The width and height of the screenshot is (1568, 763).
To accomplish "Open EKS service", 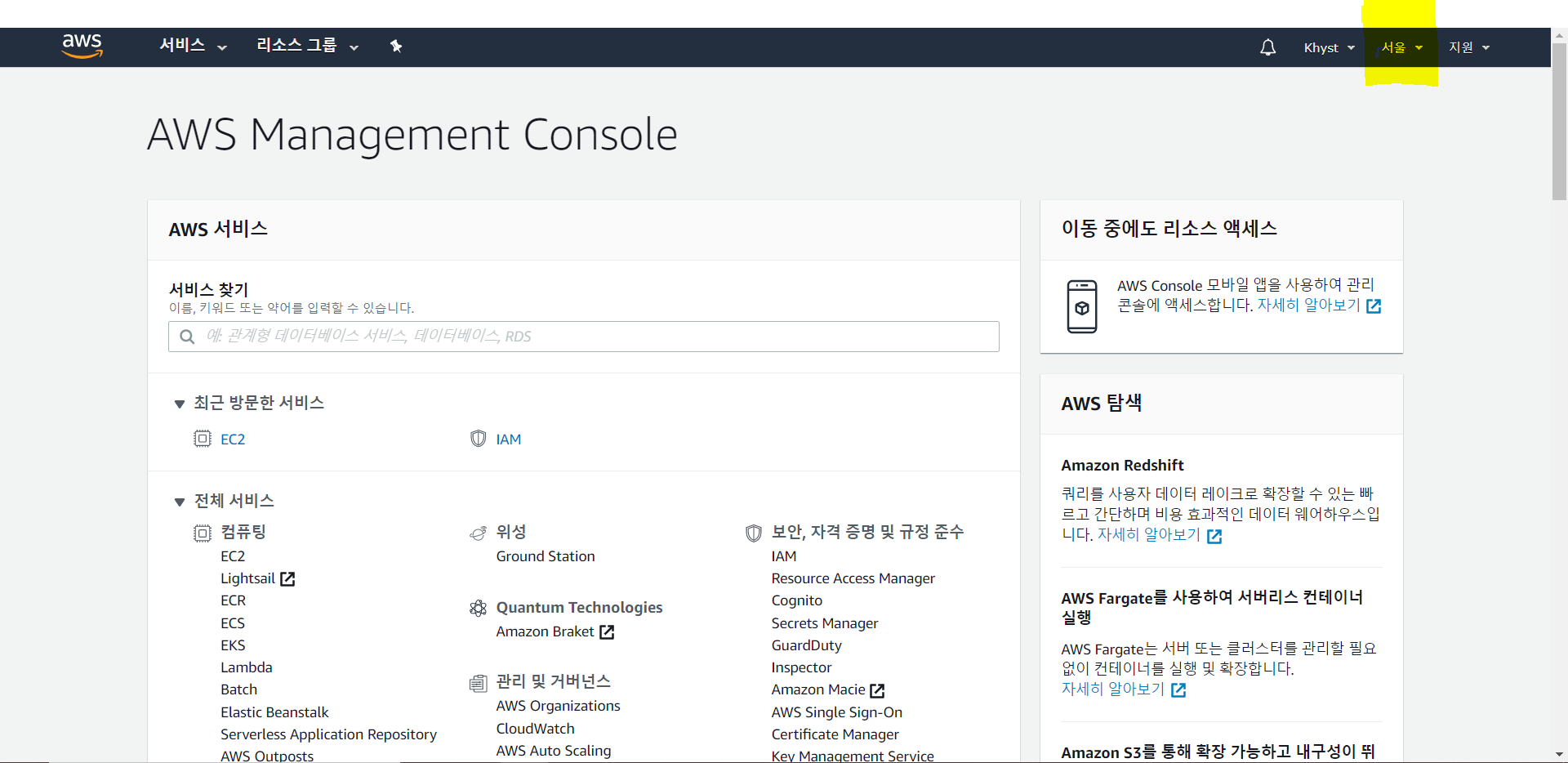I will tap(233, 645).
